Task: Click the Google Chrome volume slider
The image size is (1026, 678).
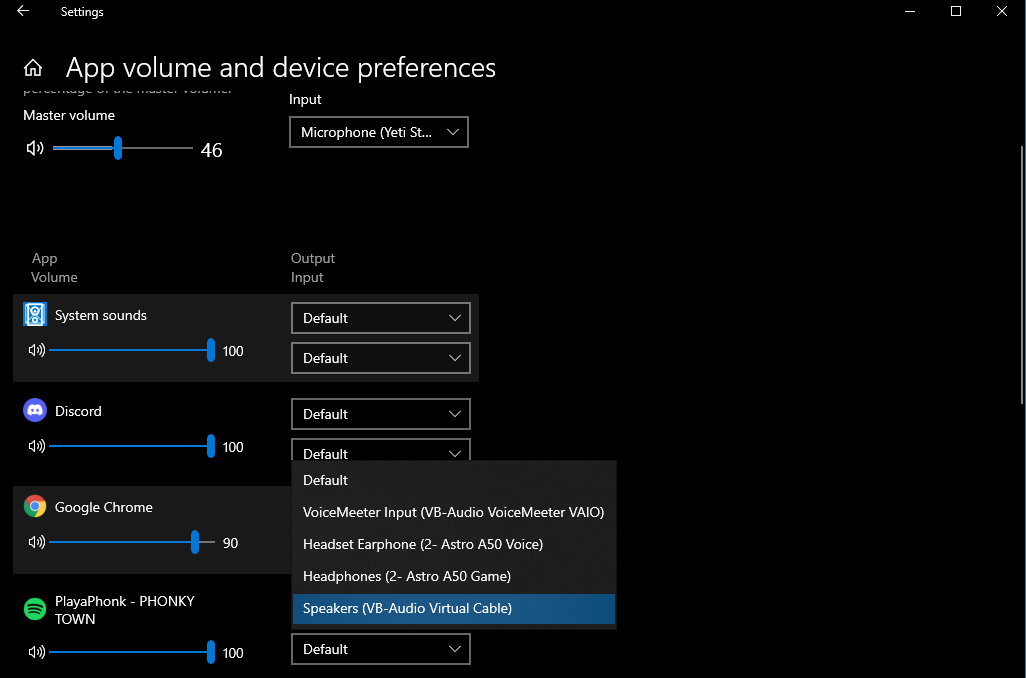Action: 122,542
